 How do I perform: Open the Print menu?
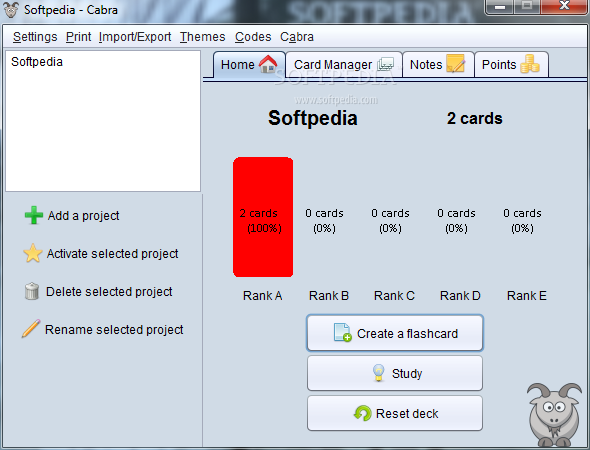(x=79, y=37)
